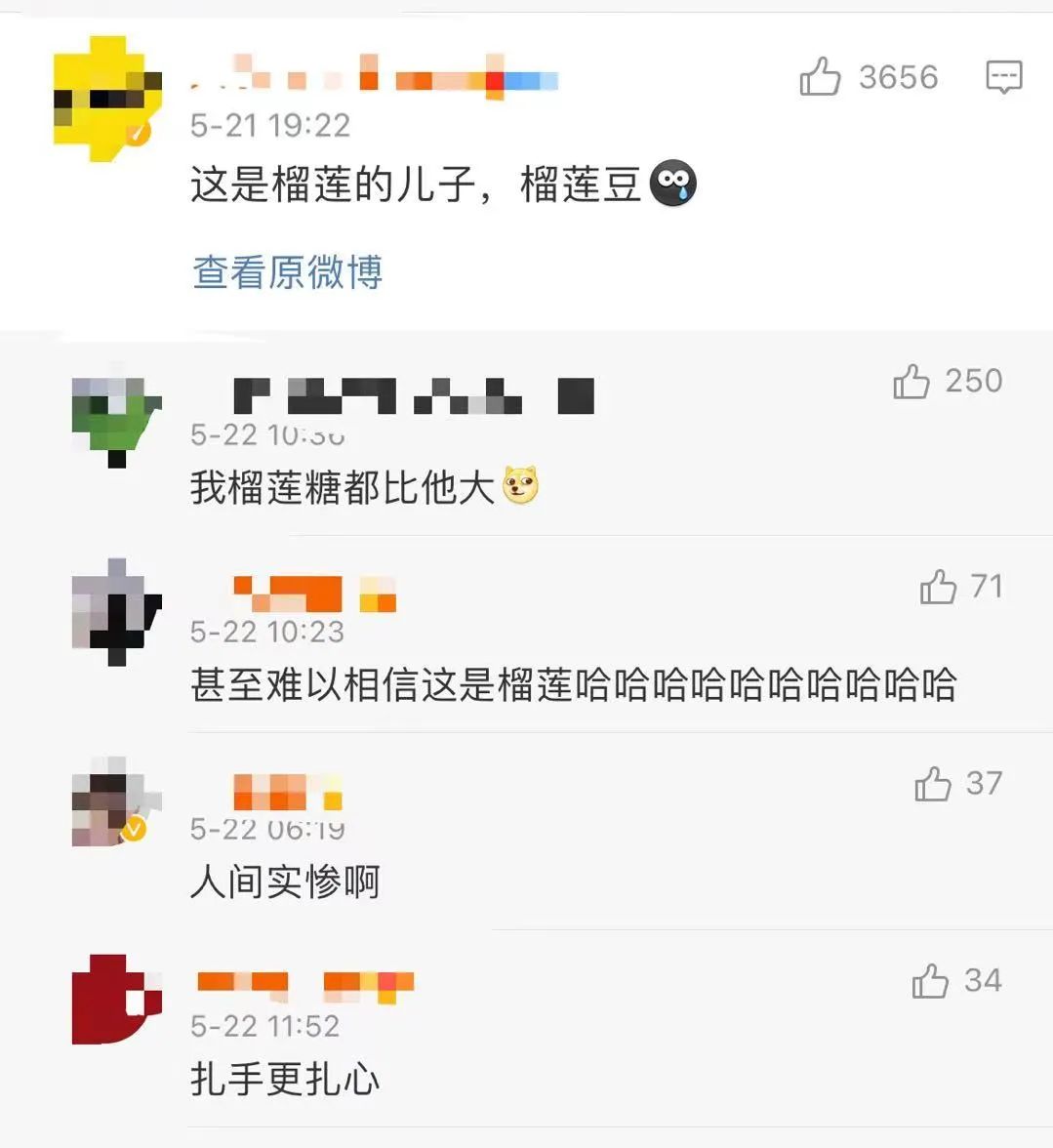
Task: Like the reply with 71 likes
Action: [x=938, y=587]
